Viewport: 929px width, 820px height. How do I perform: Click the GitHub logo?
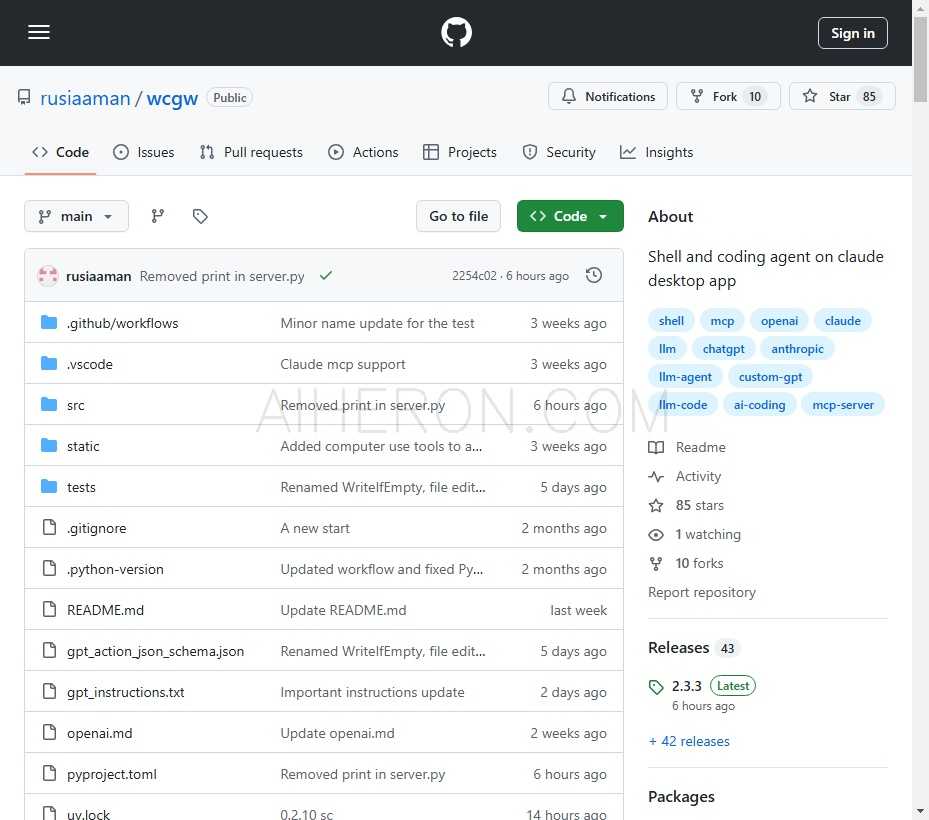tap(456, 32)
